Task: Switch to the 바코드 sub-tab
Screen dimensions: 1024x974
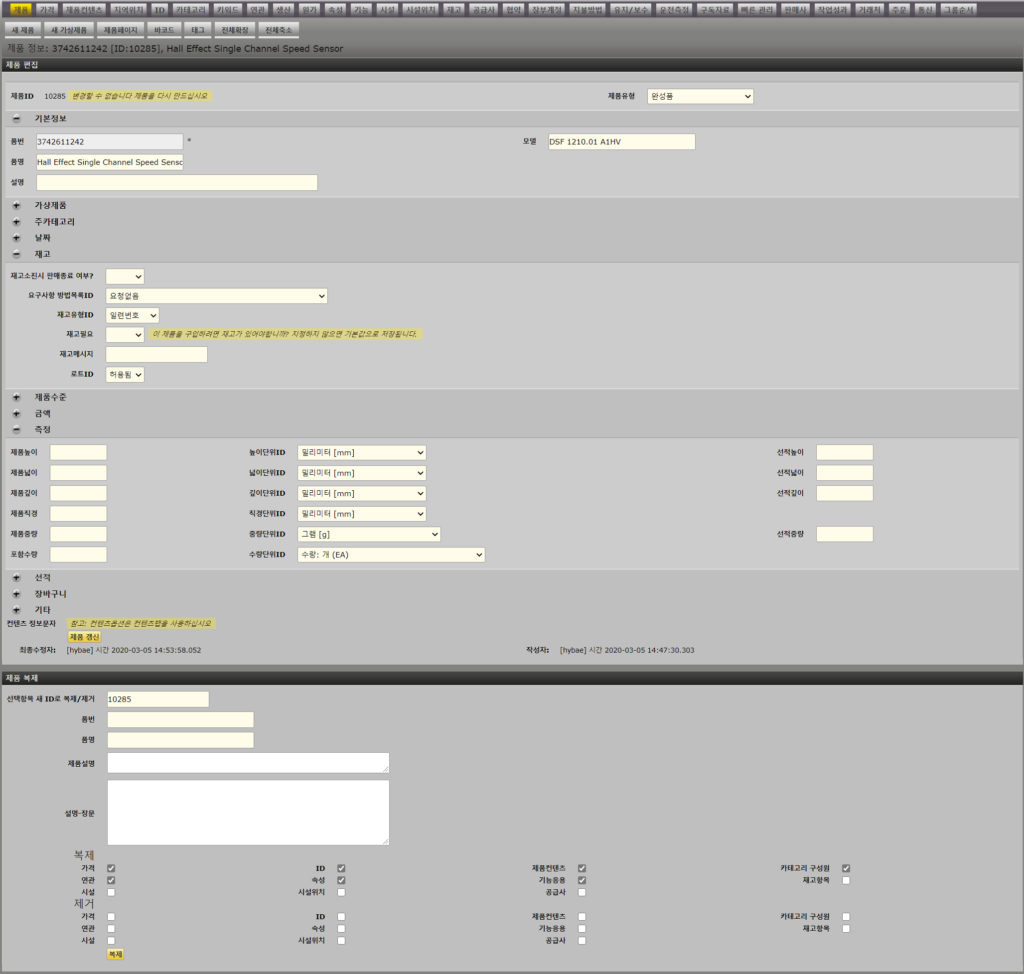Action: (164, 30)
